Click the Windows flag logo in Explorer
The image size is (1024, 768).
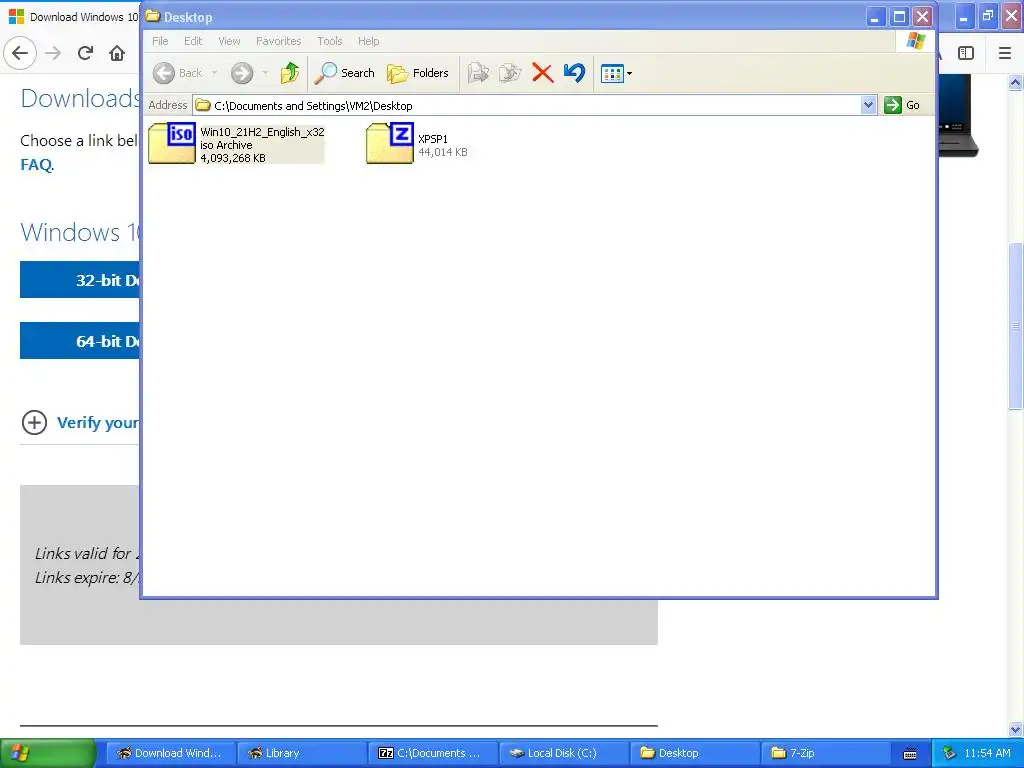coord(916,41)
